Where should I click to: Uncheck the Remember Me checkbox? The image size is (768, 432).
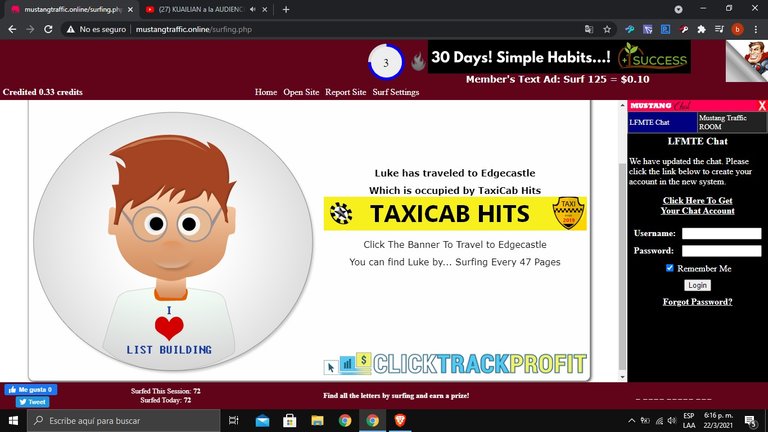(670, 268)
